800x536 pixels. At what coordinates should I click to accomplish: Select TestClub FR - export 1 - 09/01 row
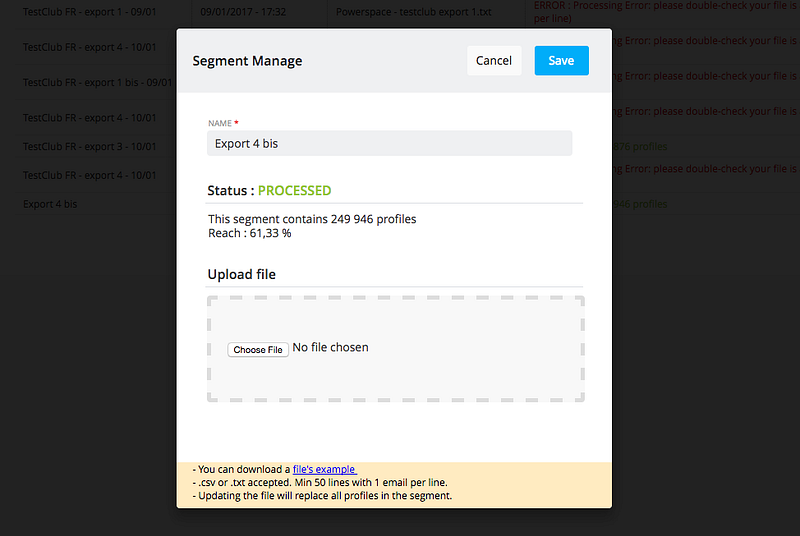[x=90, y=12]
